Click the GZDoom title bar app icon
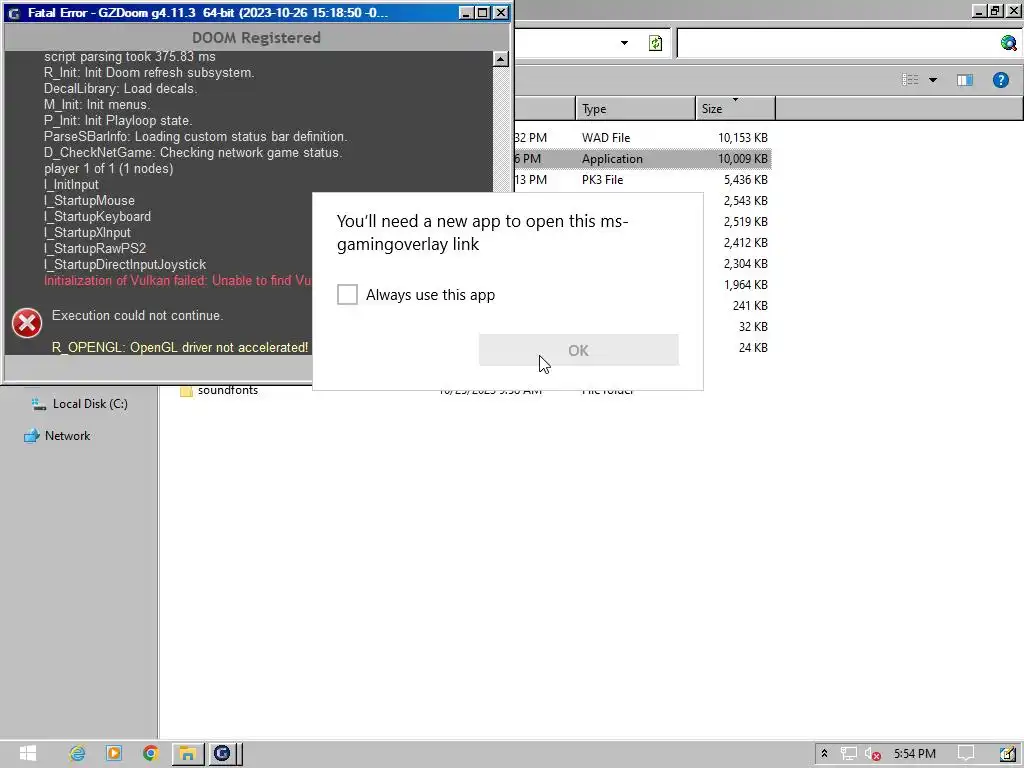 pyautogui.click(x=14, y=13)
